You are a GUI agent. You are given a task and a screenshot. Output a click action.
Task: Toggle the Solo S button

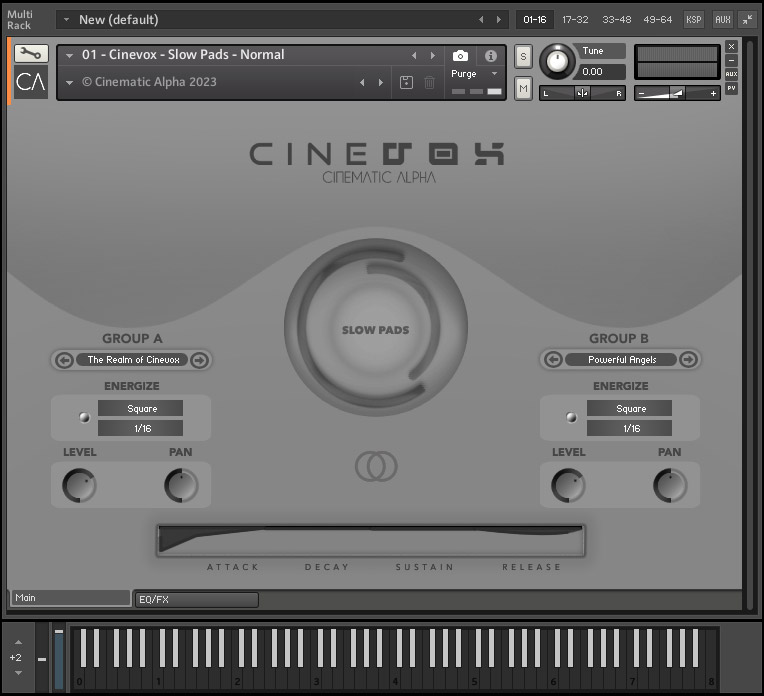[523, 58]
